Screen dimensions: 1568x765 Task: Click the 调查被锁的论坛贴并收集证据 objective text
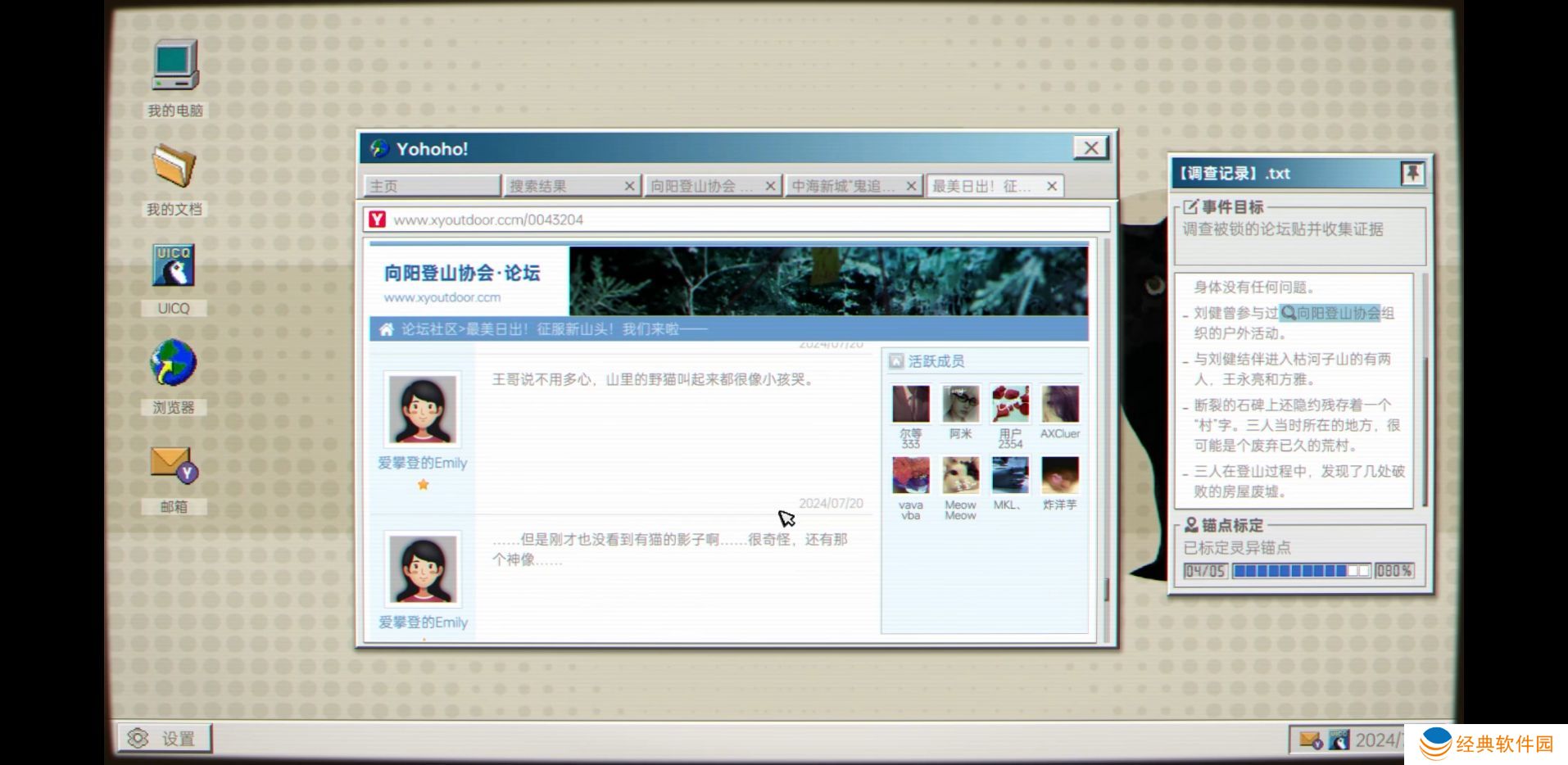(1282, 229)
